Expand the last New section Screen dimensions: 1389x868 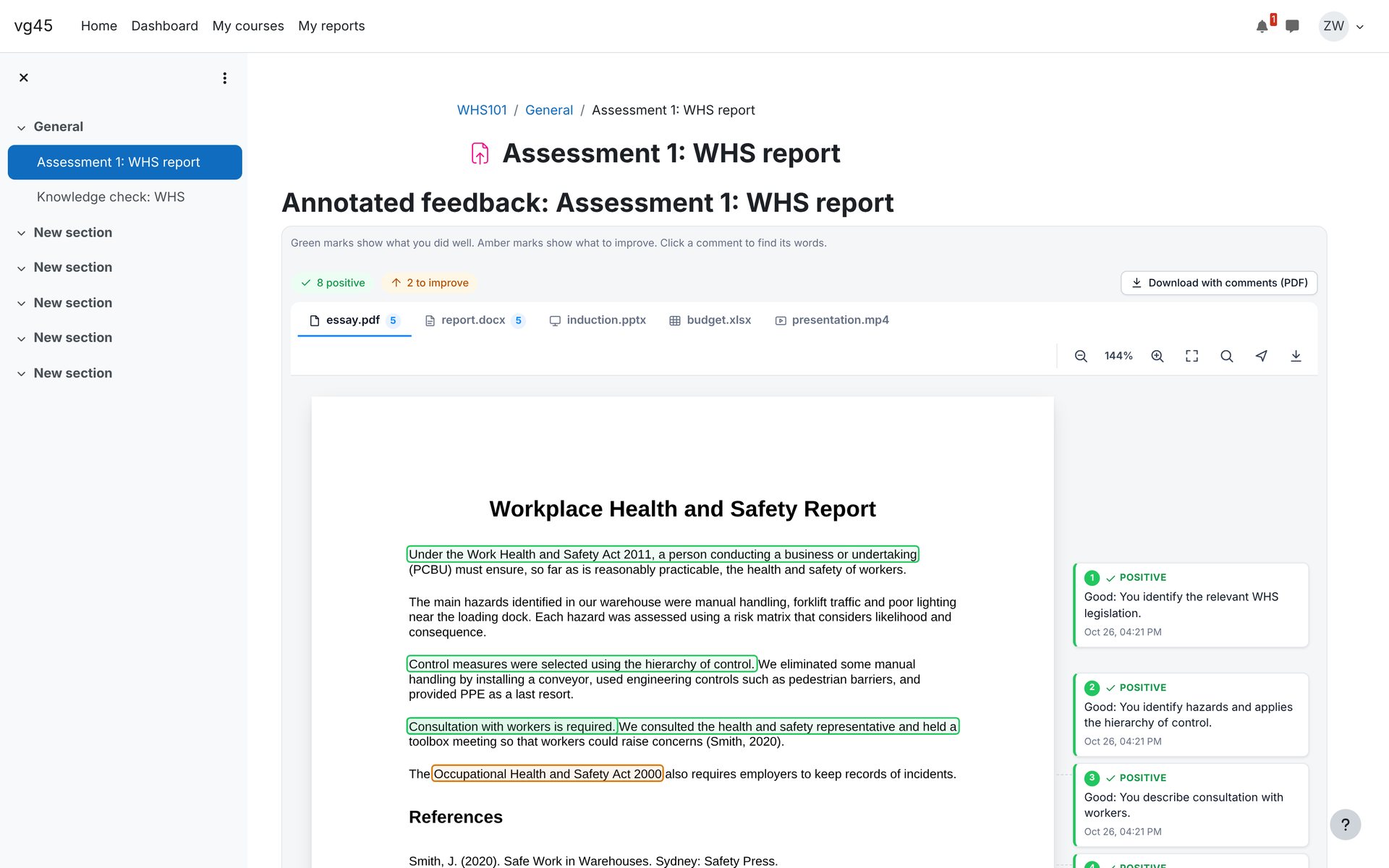[x=22, y=373]
